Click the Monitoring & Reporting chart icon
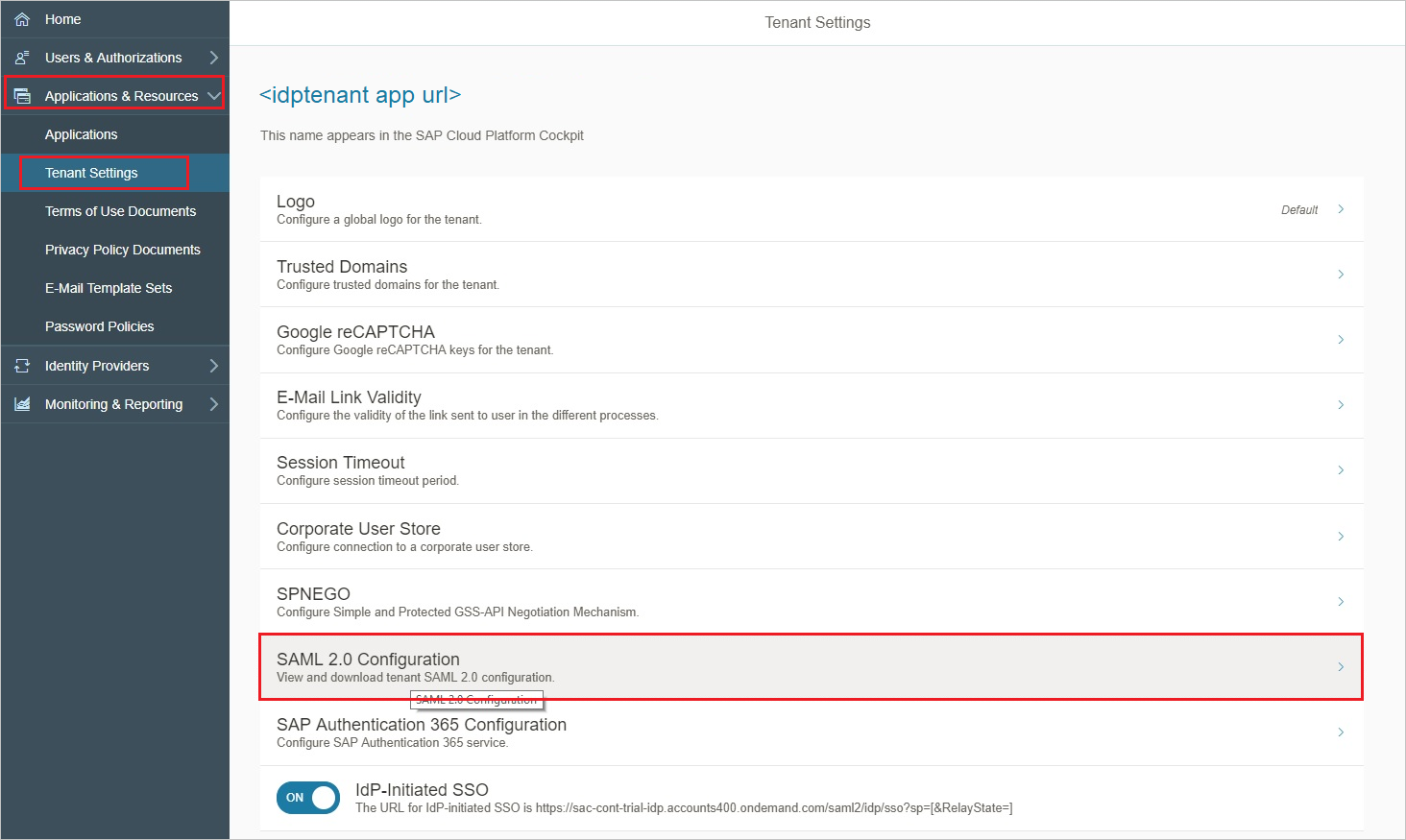 (x=21, y=403)
